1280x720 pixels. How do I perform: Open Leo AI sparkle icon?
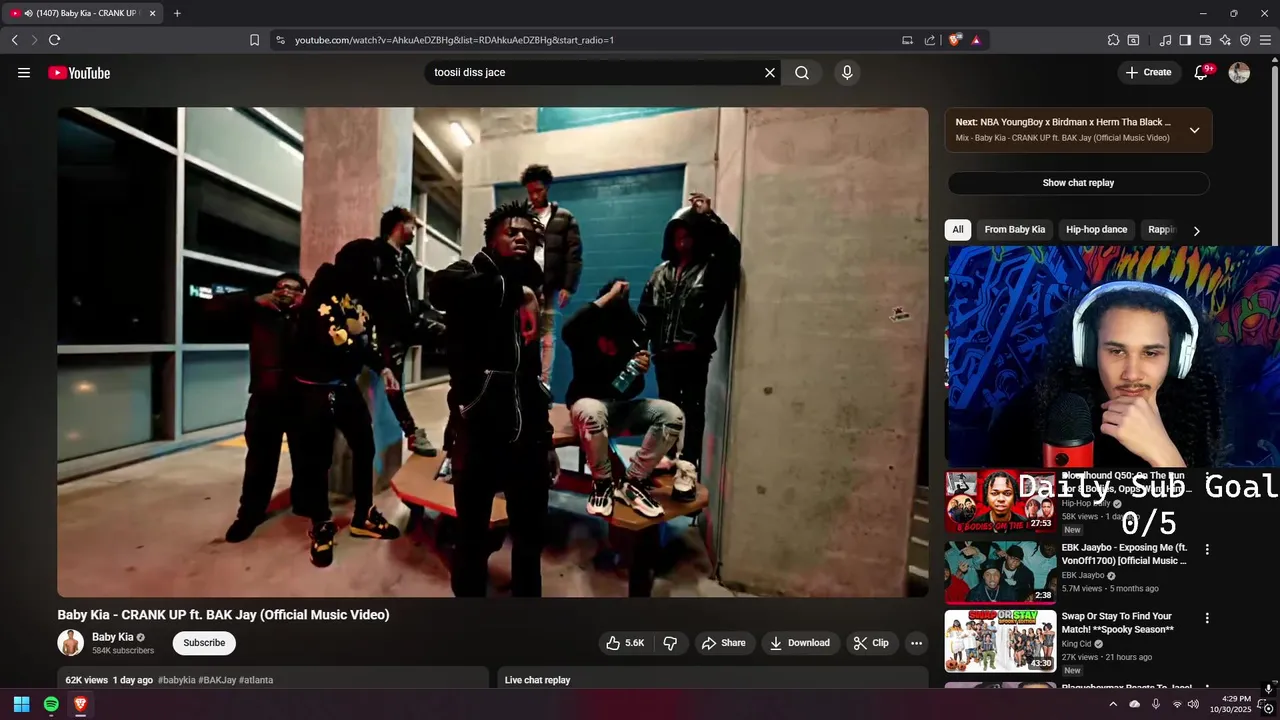click(1225, 40)
